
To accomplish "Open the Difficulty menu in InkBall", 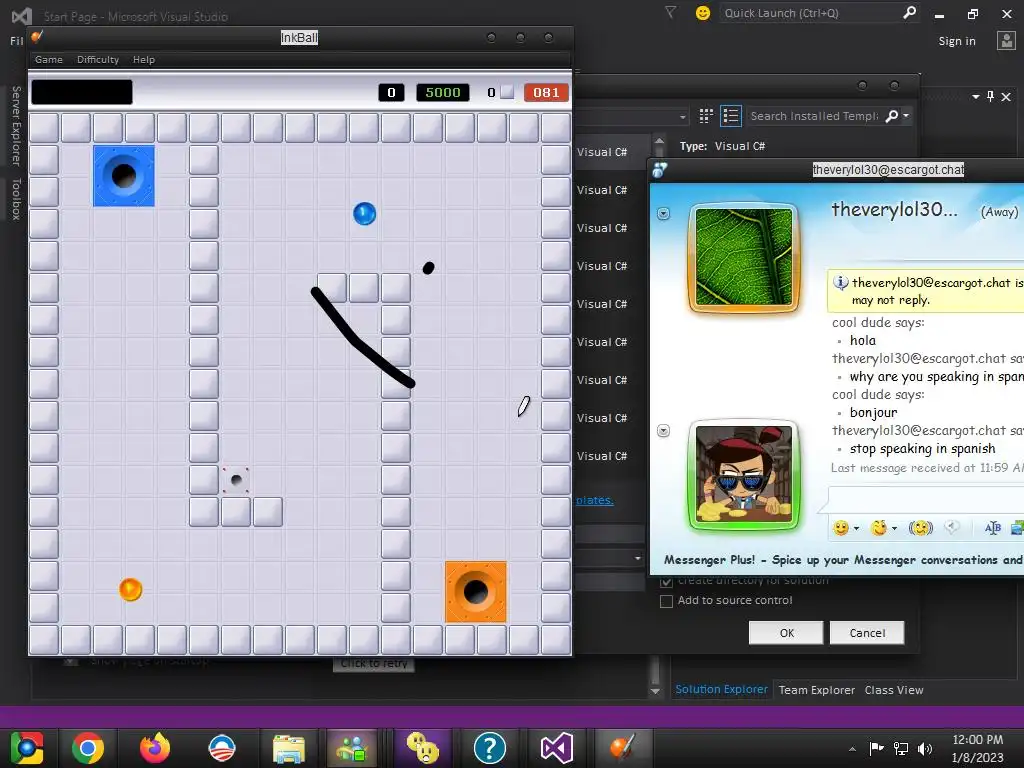I will pyautogui.click(x=98, y=59).
